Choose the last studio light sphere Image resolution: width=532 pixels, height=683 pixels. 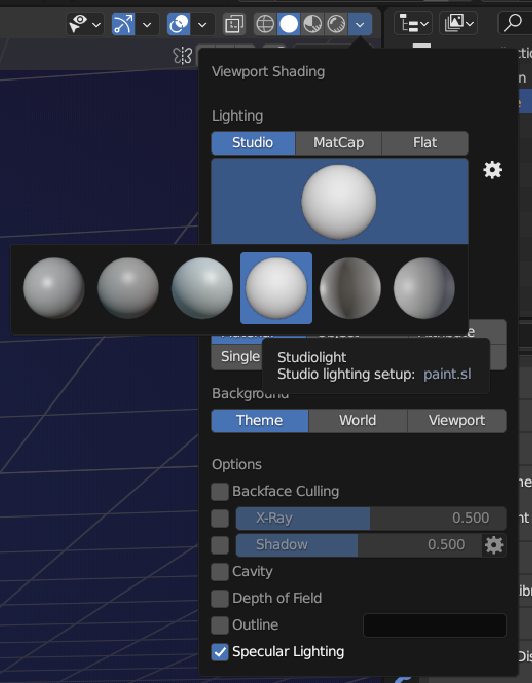pyautogui.click(x=424, y=288)
